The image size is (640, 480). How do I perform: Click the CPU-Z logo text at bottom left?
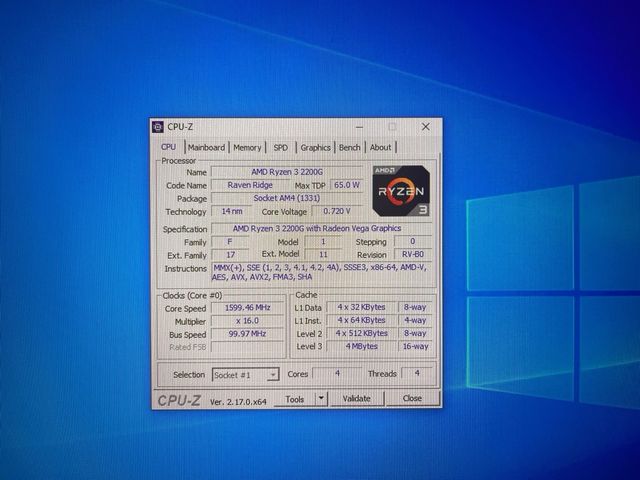179,400
